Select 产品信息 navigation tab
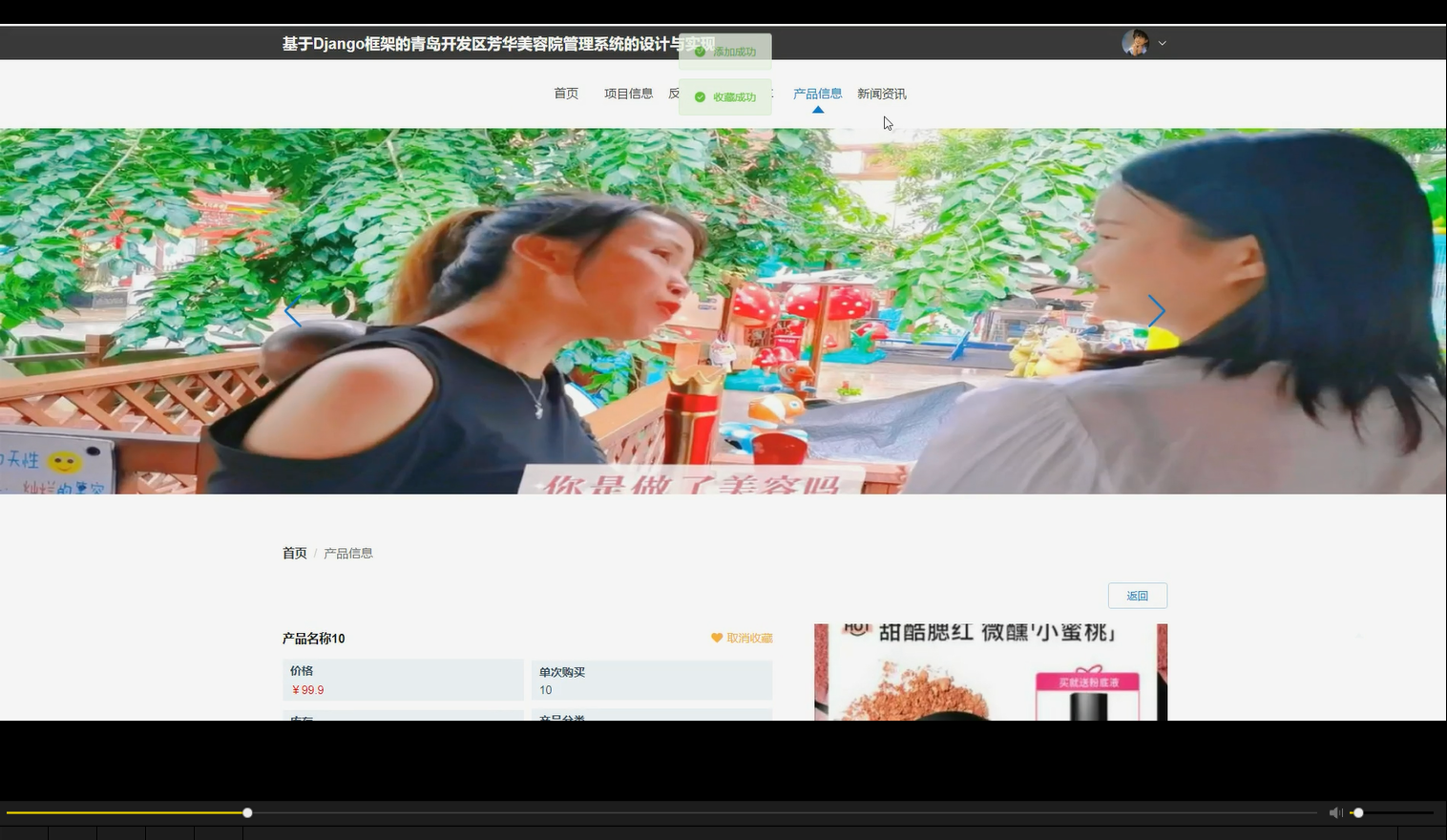The height and width of the screenshot is (840, 1447). (x=817, y=94)
